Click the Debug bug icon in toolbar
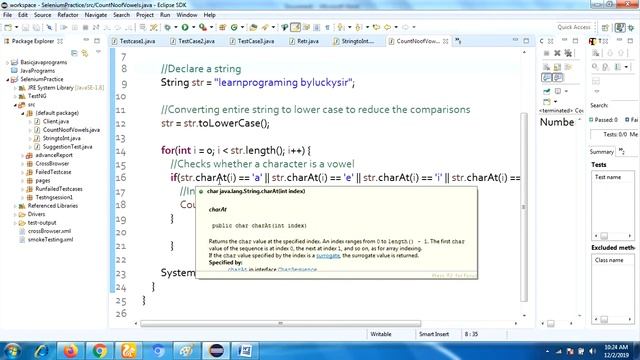Viewport: 640px width, 360px height. (167, 27)
